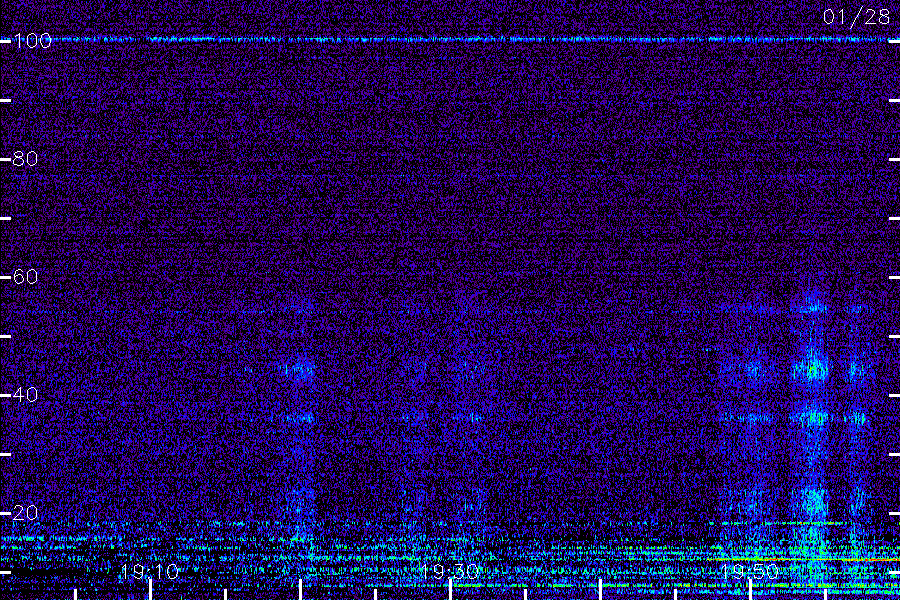Click the 100 frequency axis label
Screen dimensions: 900x600
32,41
